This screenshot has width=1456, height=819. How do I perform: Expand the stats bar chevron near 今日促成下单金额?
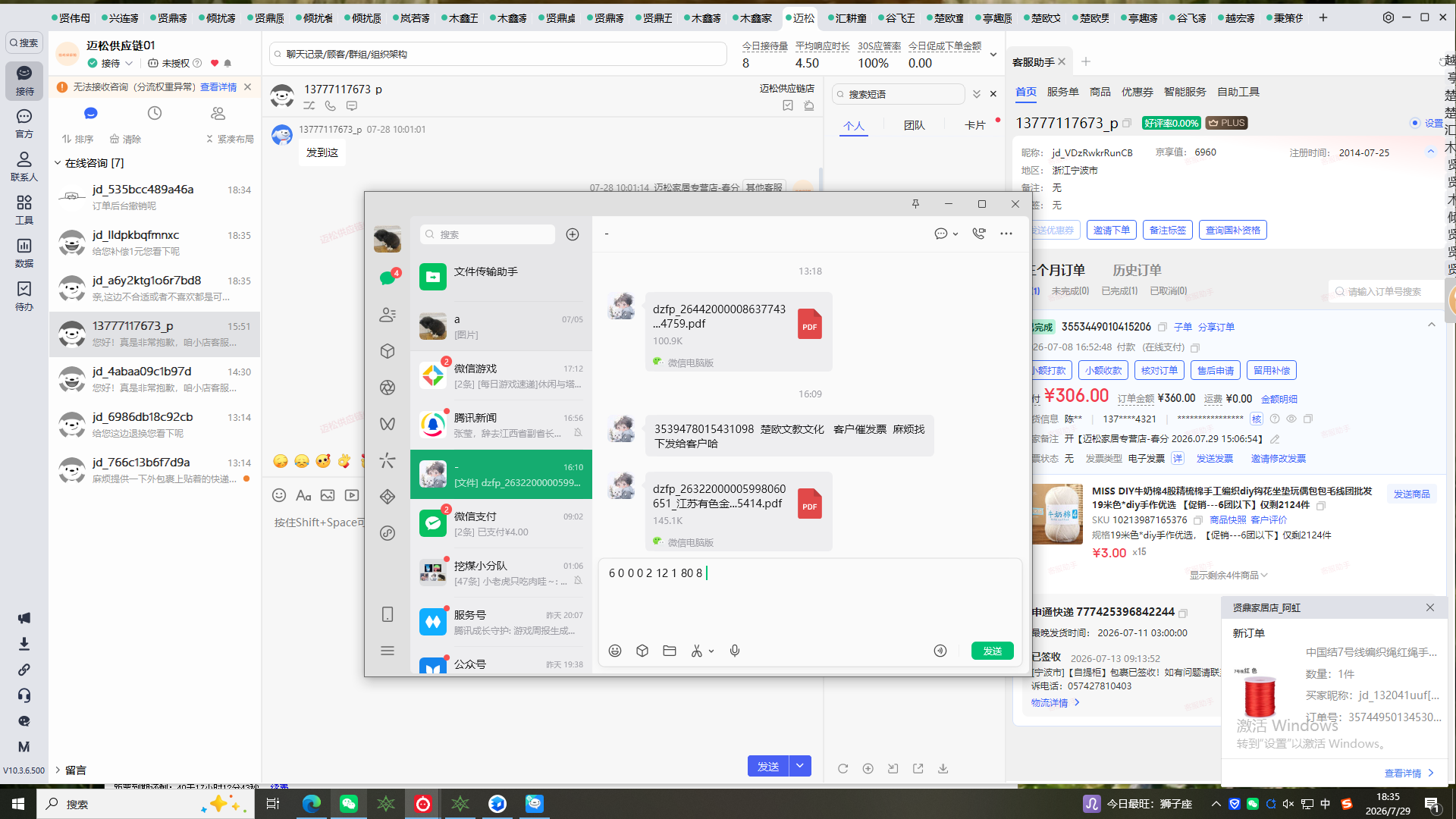click(x=993, y=55)
